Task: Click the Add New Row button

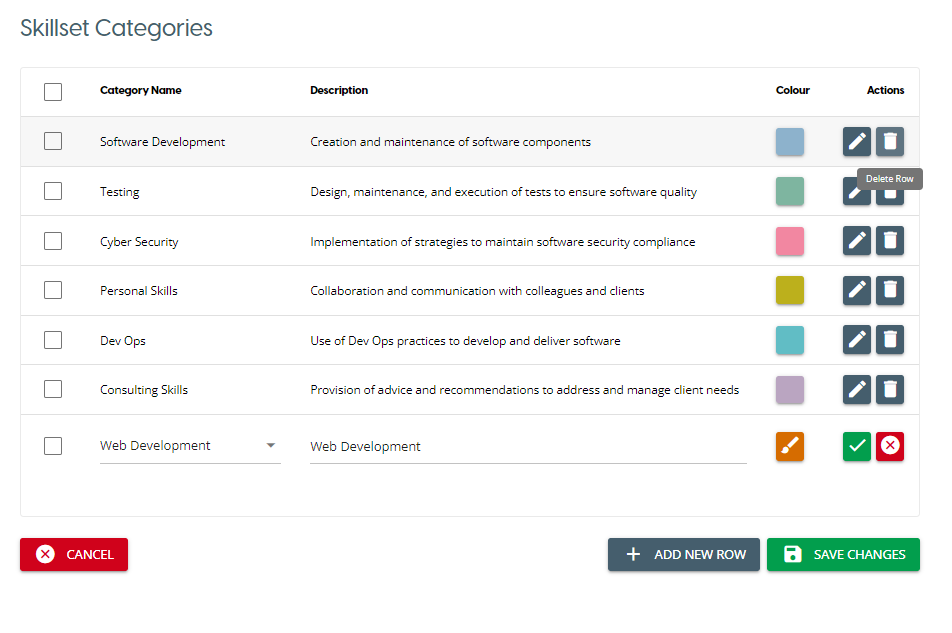Action: (x=684, y=555)
